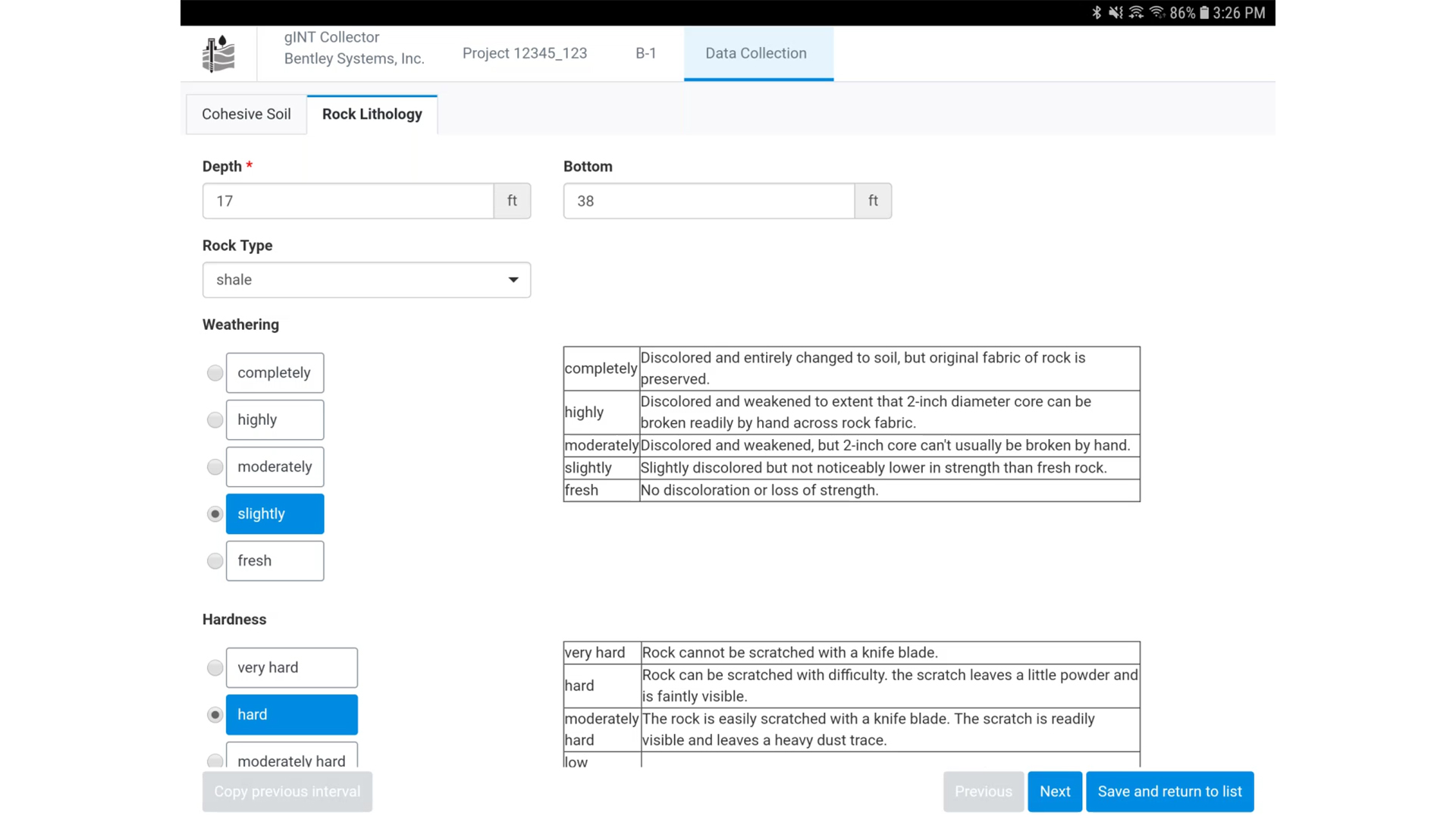The height and width of the screenshot is (819, 1456).
Task: Click Copy previous interval button
Action: [x=287, y=792]
